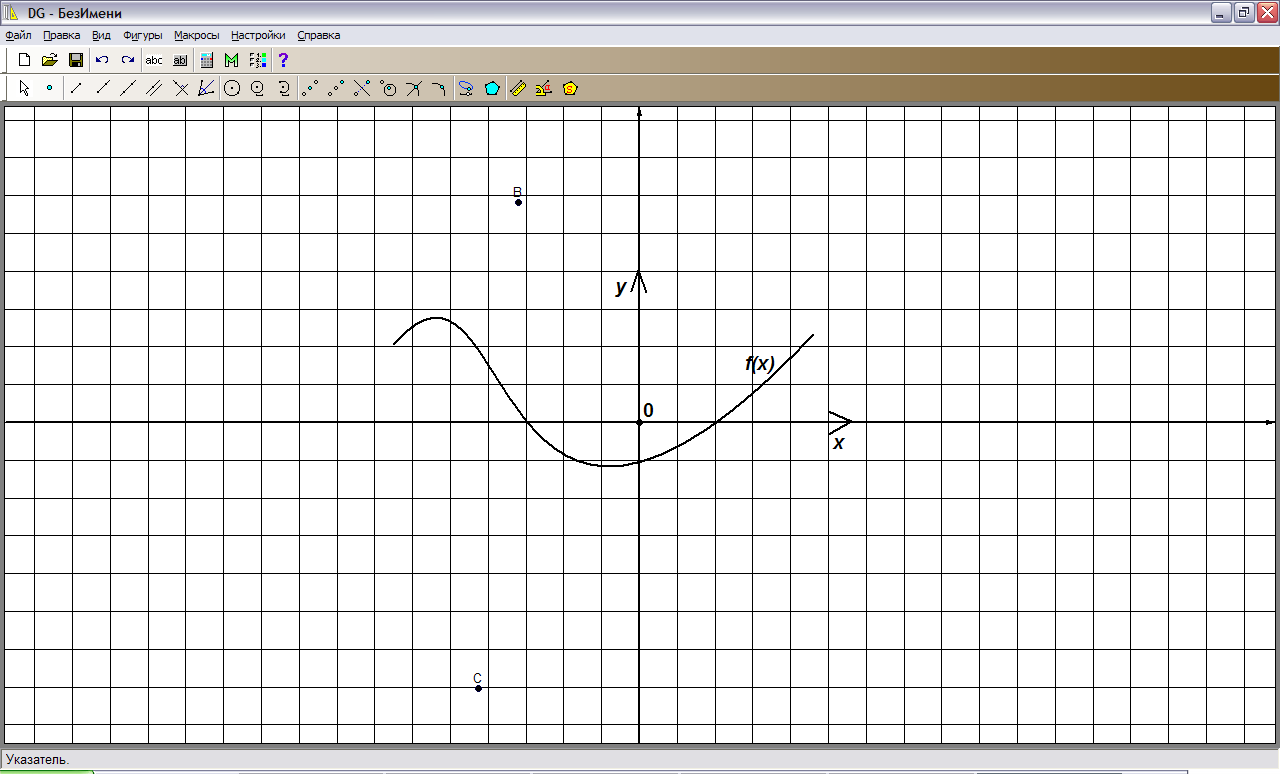This screenshot has height=774, width=1280.
Task: Create a new document with the blank page icon
Action: (x=24, y=60)
